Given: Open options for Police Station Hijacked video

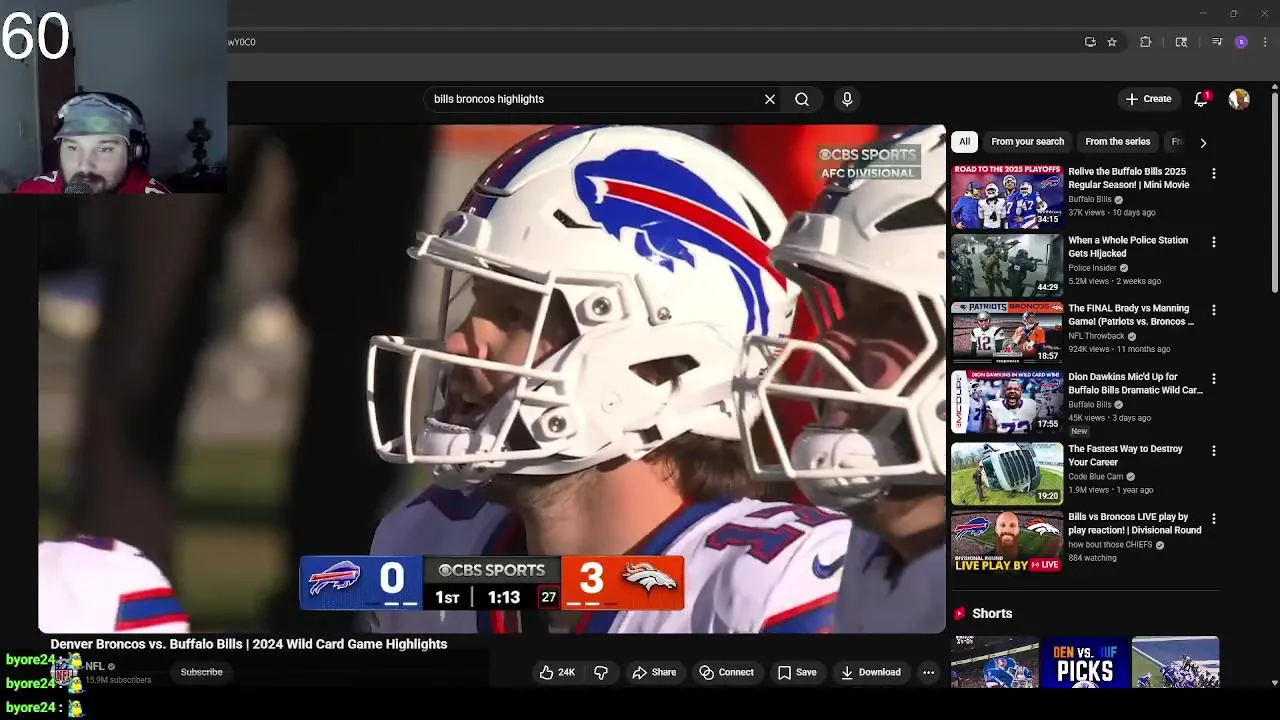Looking at the screenshot, I should (x=1214, y=242).
